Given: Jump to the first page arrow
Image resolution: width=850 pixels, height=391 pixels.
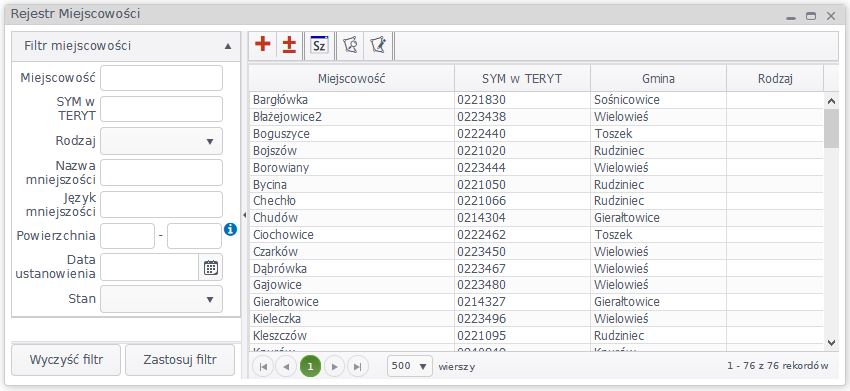Looking at the screenshot, I should pos(263,367).
